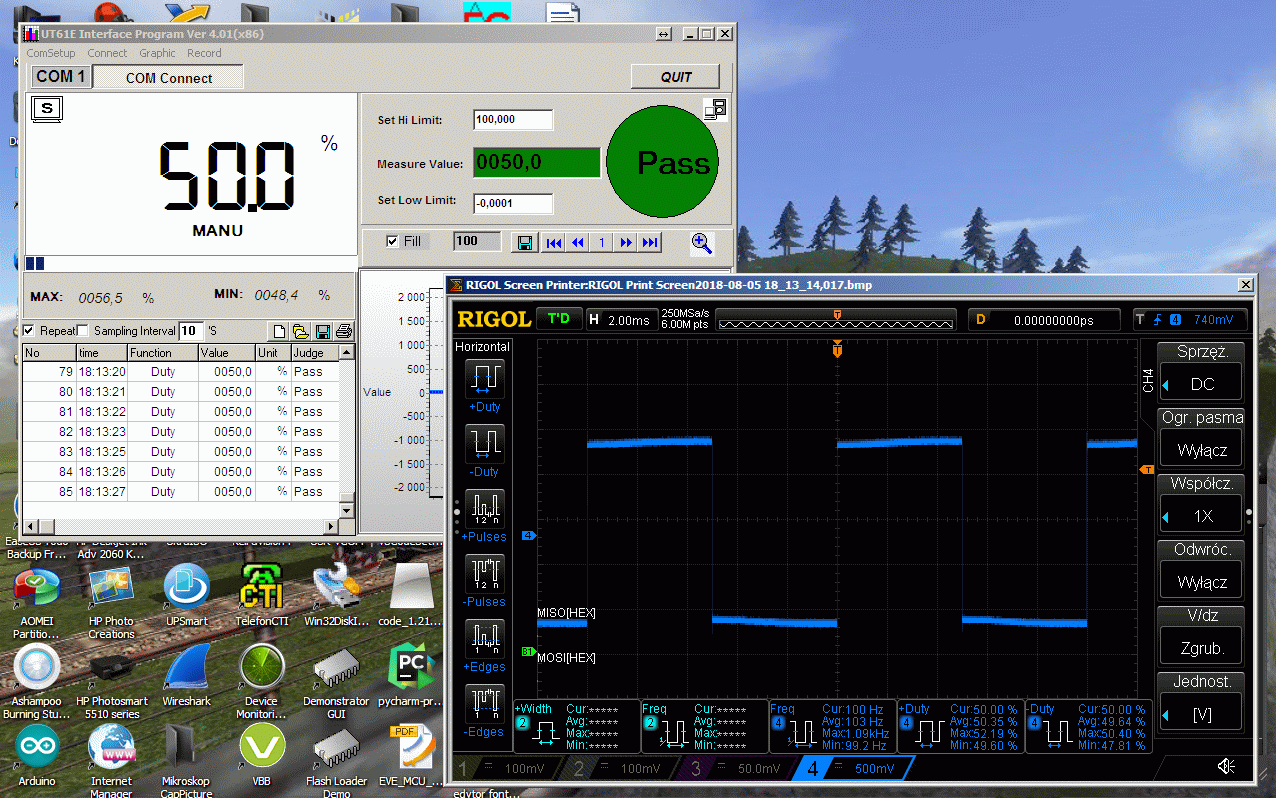The image size is (1276, 798).
Task: Open the Sprzęż. DC coupling selector
Action: coord(1201,384)
